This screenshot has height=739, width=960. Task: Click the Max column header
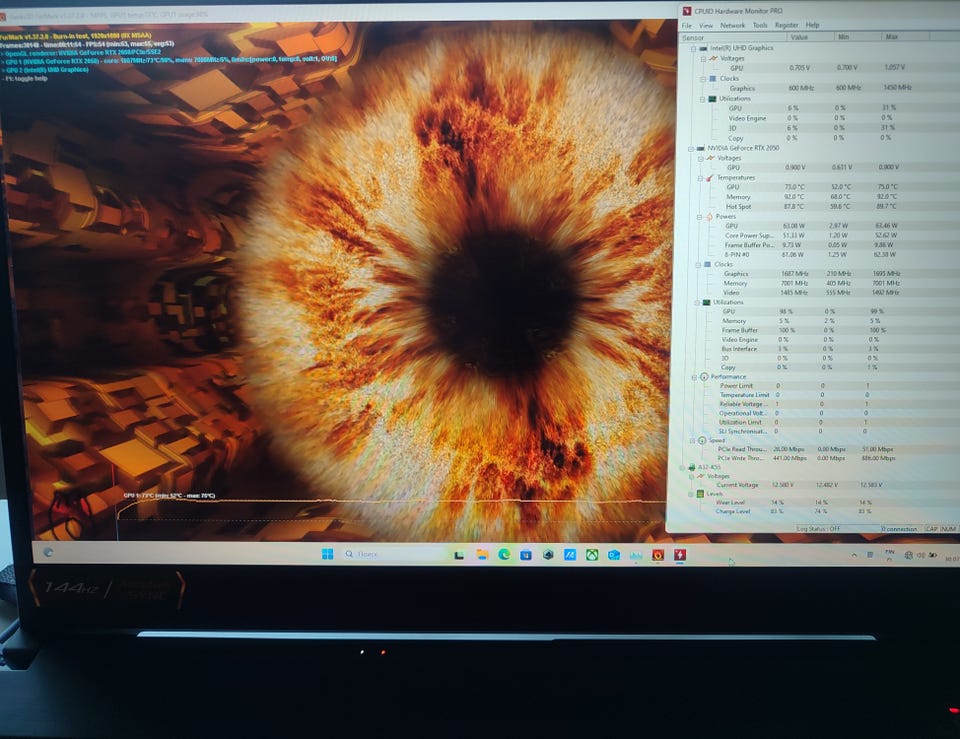coord(906,37)
